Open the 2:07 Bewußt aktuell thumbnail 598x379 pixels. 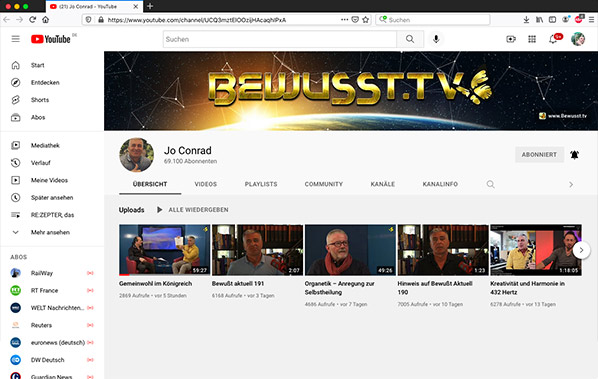(x=257, y=250)
